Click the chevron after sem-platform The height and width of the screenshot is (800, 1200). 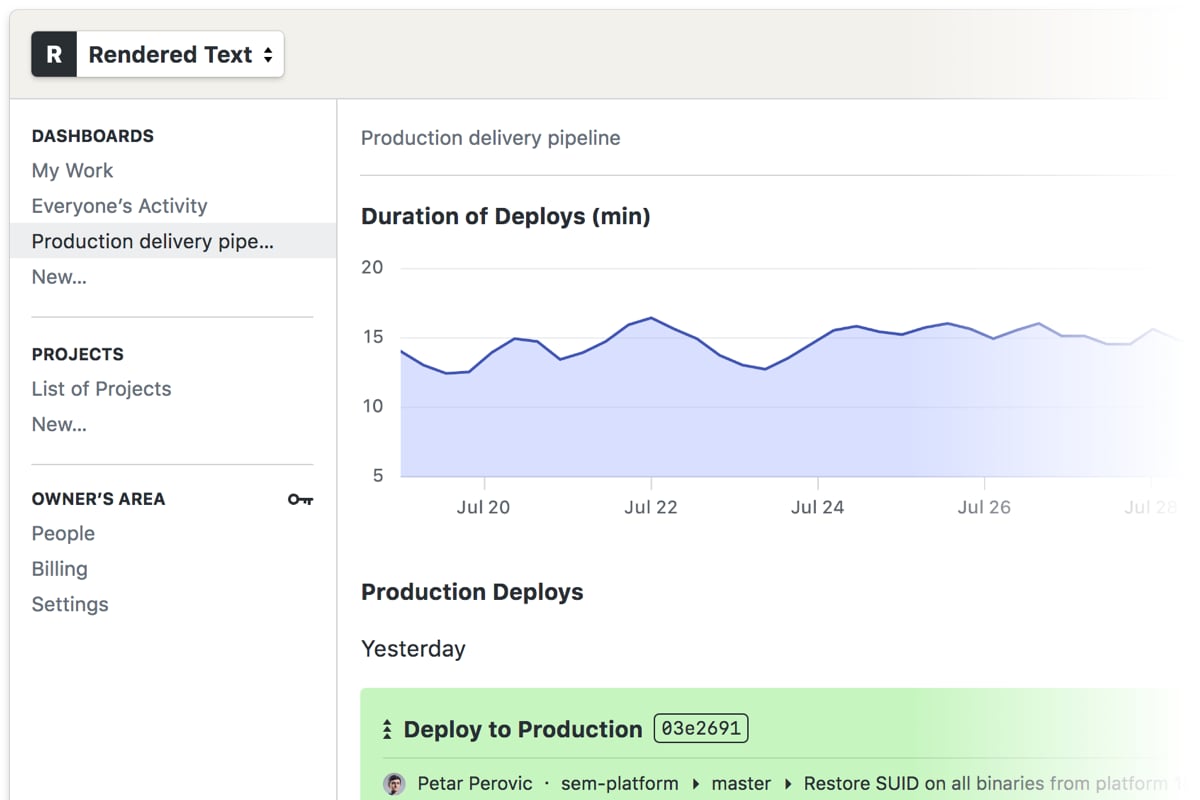click(694, 784)
